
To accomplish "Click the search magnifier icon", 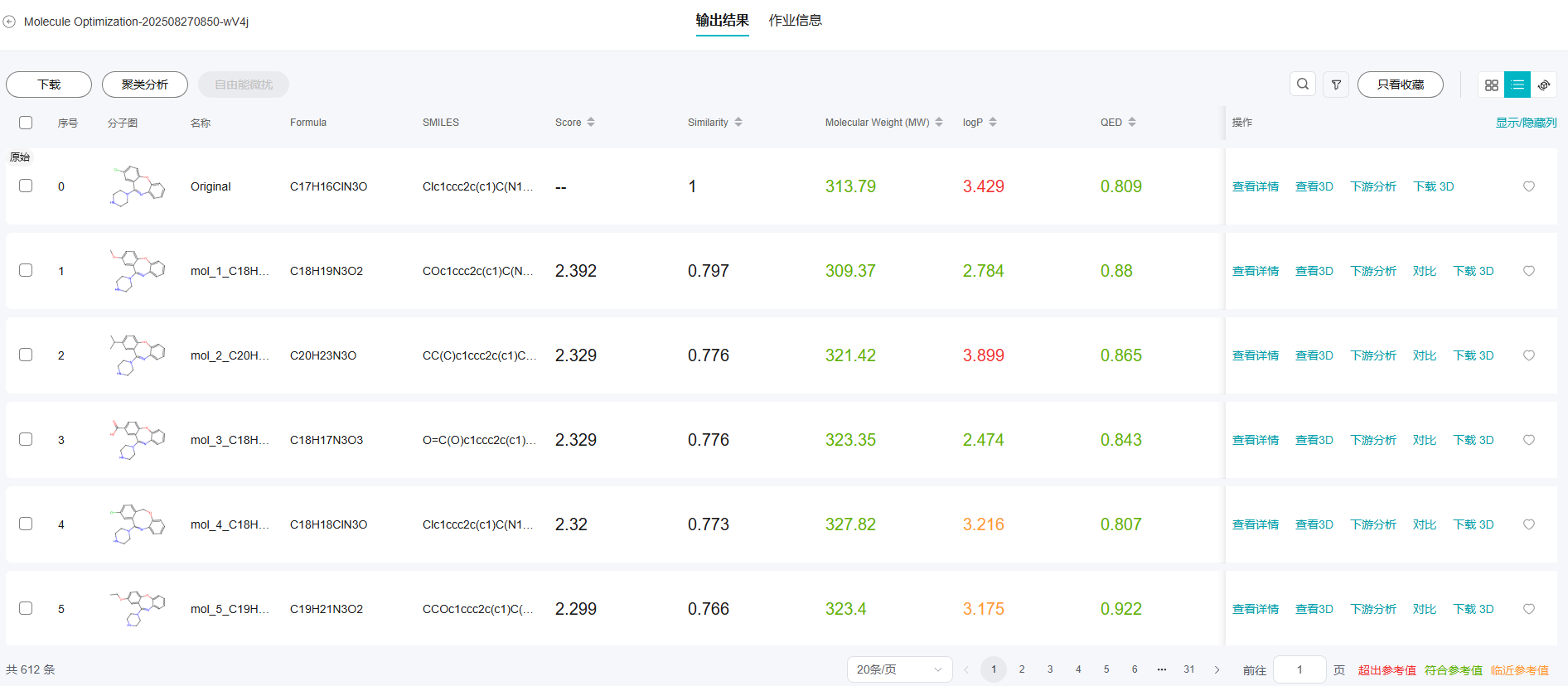I will pyautogui.click(x=1303, y=85).
